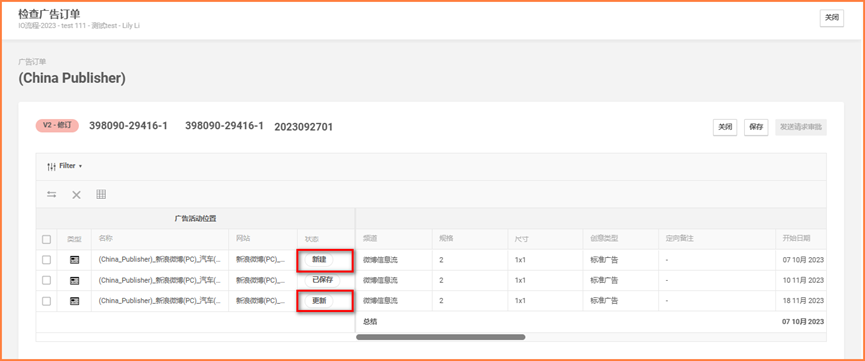Click the 类型 column header
The image size is (865, 361).
tap(74, 239)
